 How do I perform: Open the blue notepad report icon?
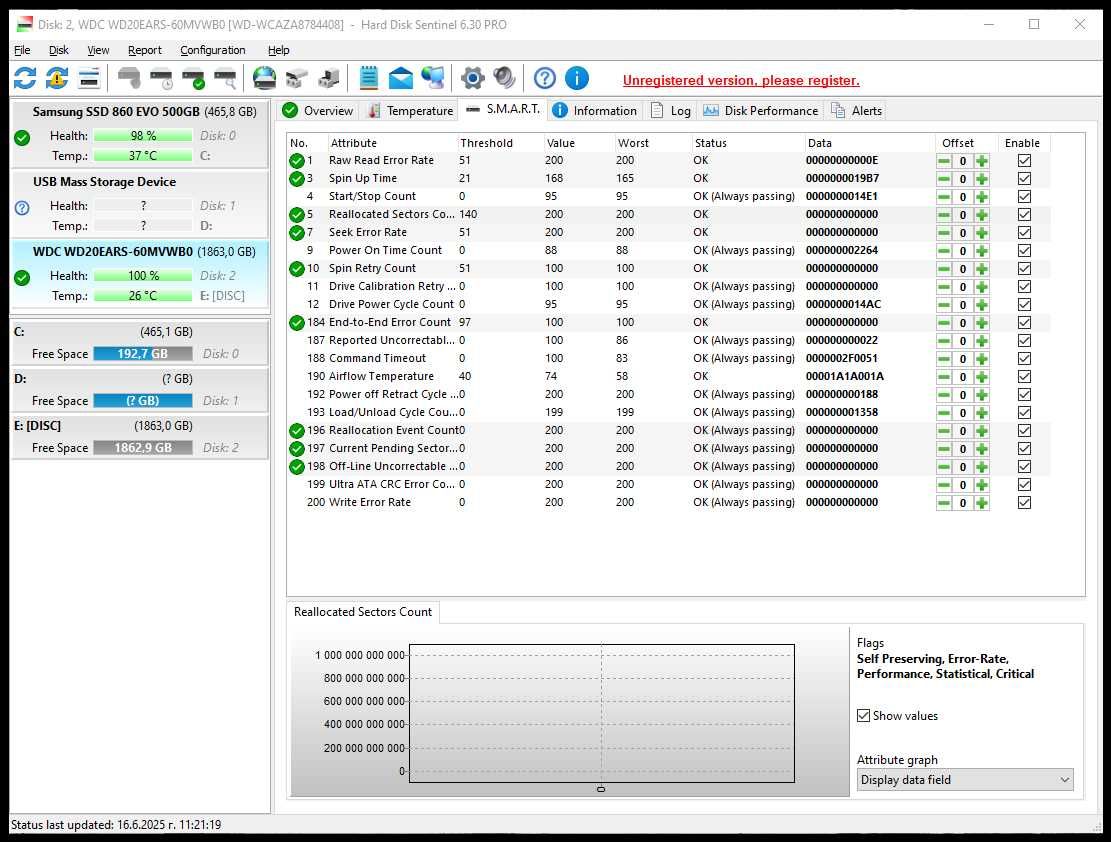click(x=369, y=78)
